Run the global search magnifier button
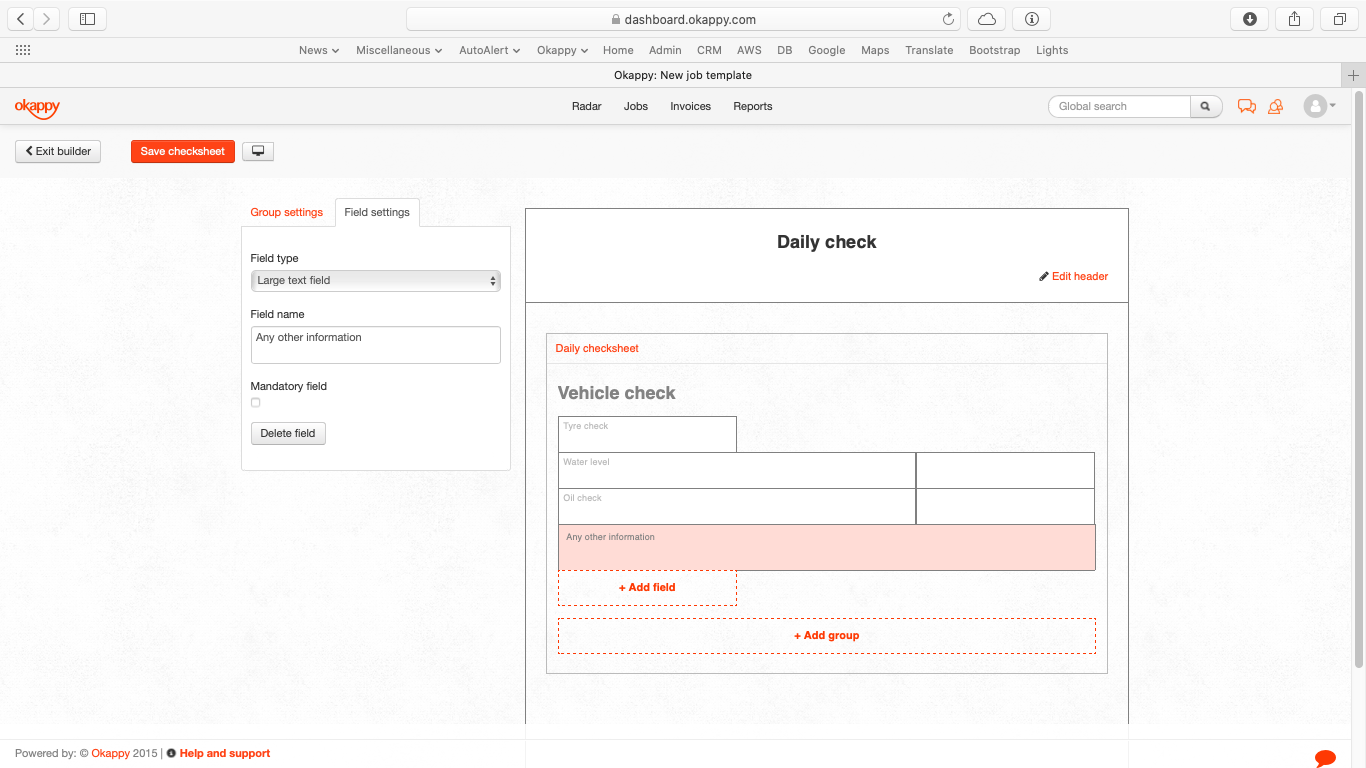 (x=1206, y=106)
